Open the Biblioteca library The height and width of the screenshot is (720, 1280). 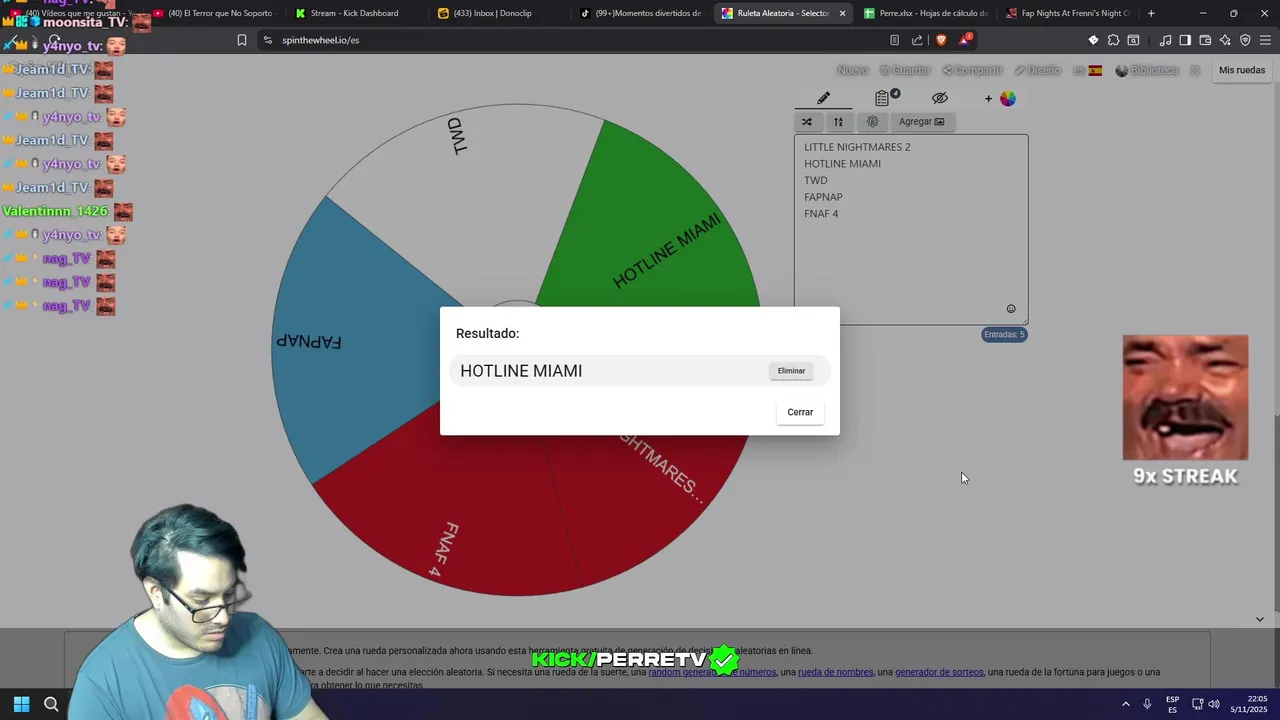(x=1146, y=70)
